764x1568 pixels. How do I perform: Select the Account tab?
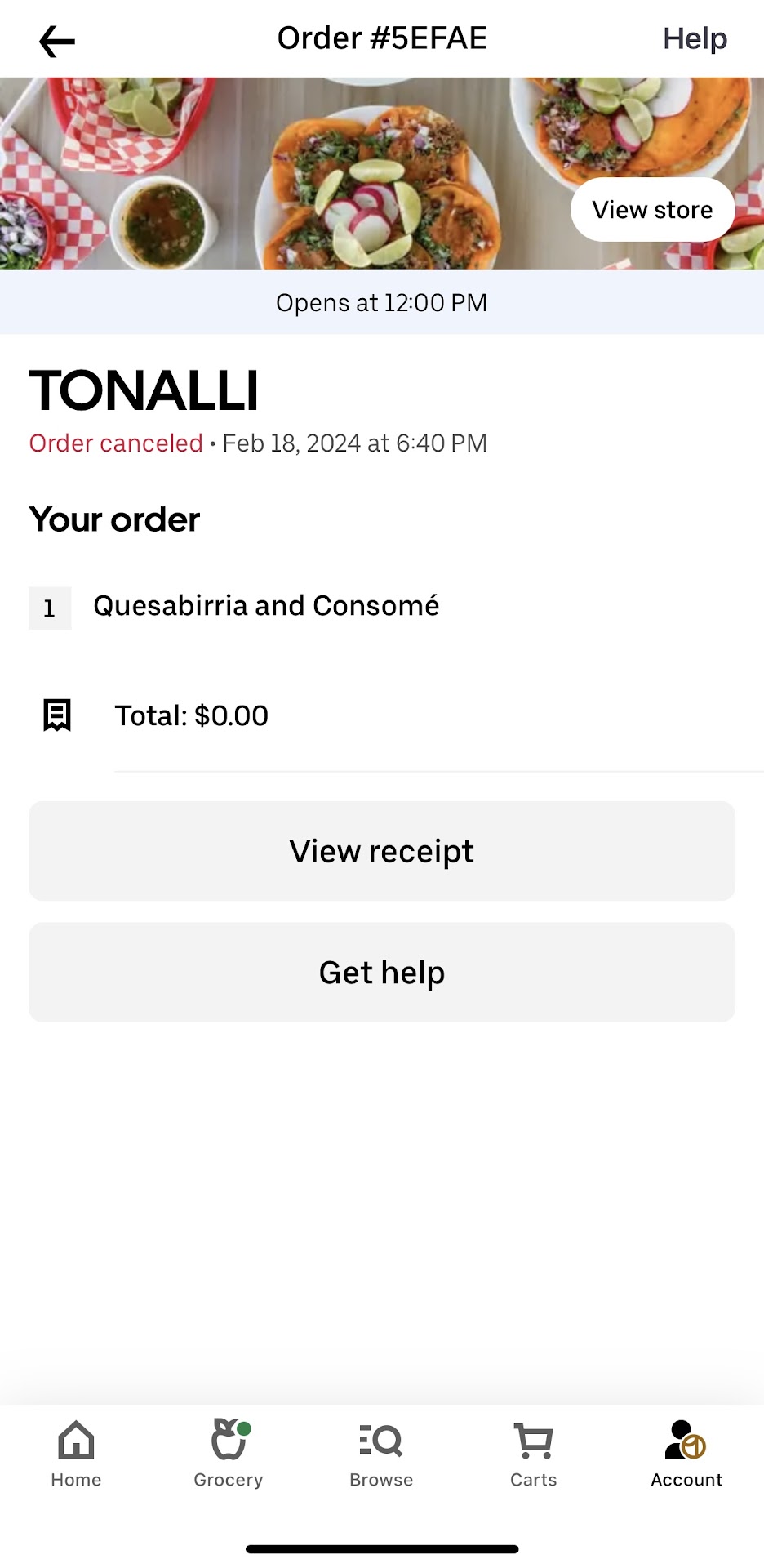[686, 1454]
